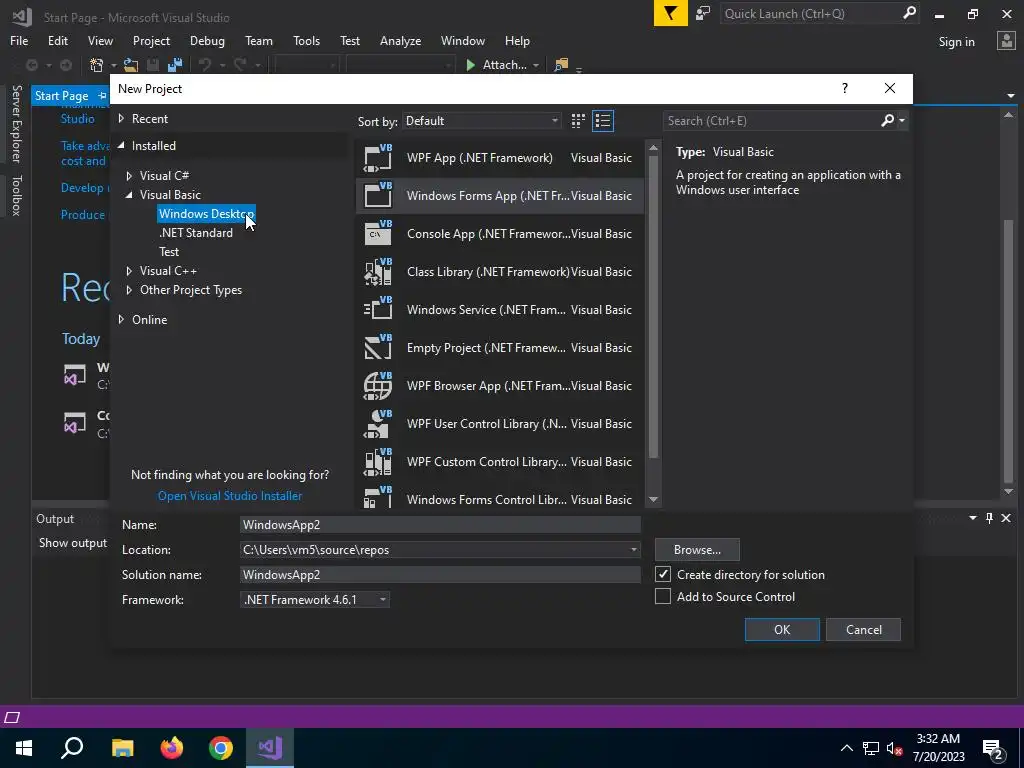Expand the Recent node

[x=121, y=118]
